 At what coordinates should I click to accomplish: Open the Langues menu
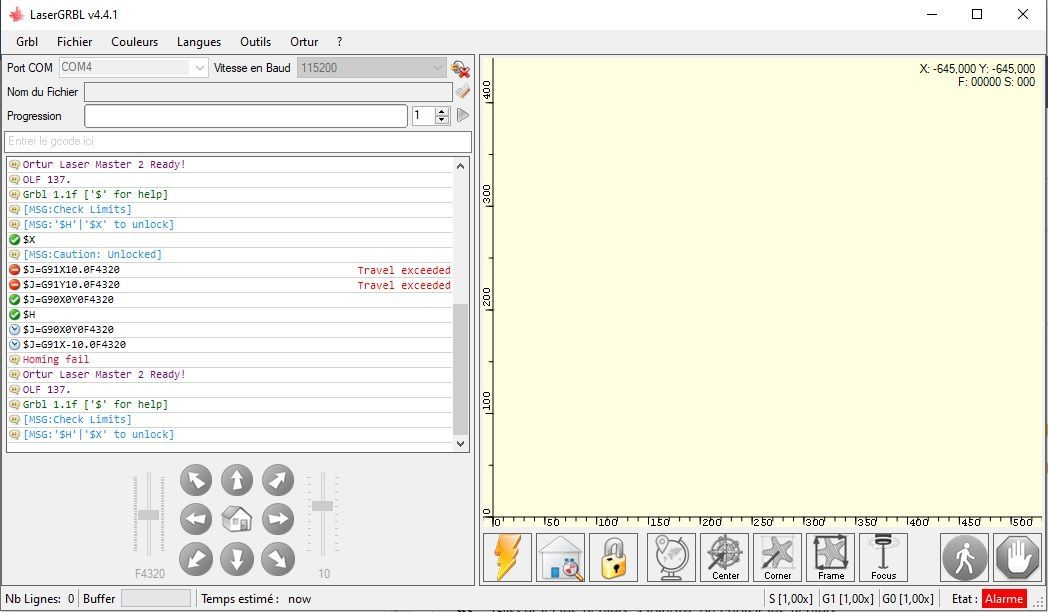[x=199, y=41]
